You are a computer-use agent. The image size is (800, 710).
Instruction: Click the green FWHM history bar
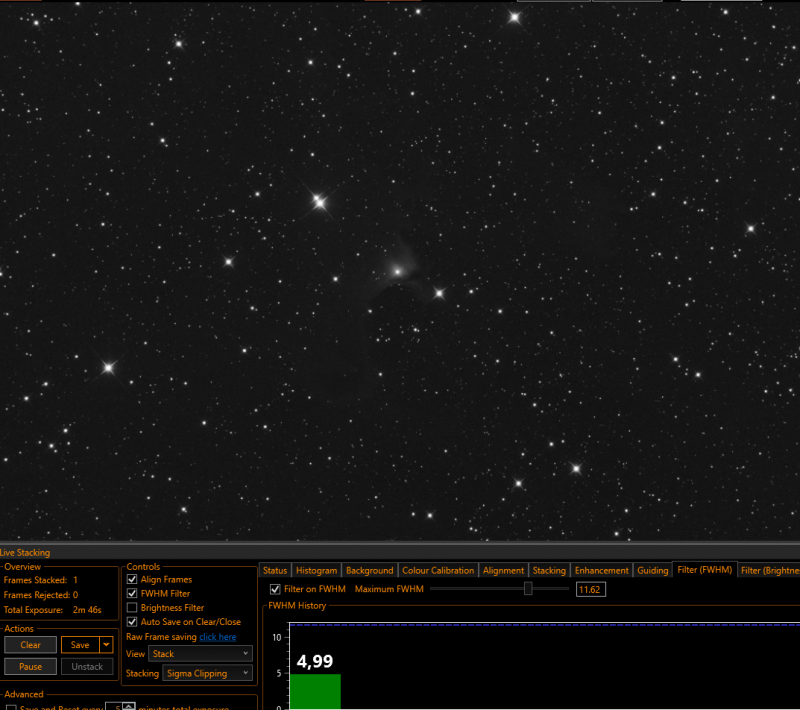pos(315,691)
